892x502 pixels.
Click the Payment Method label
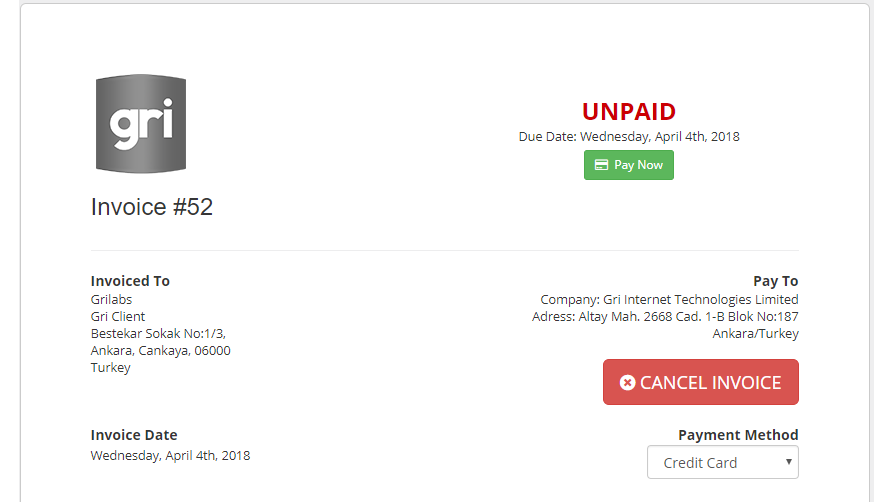click(738, 435)
